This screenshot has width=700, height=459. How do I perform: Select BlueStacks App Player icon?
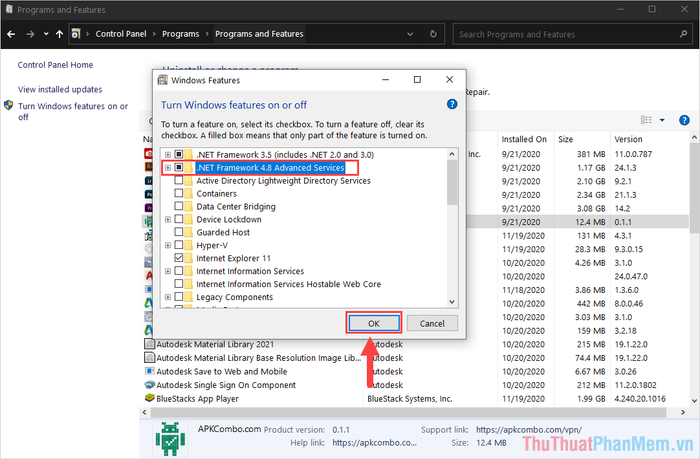click(x=149, y=398)
